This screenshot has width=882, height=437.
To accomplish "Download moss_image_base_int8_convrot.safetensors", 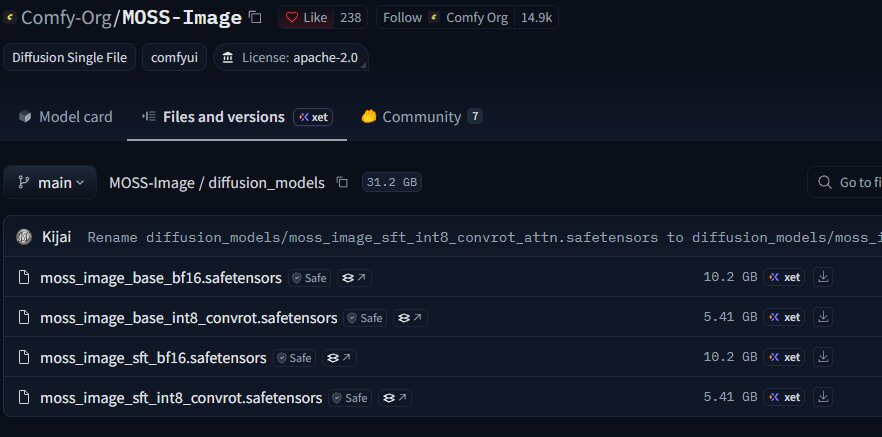I will 823,317.
